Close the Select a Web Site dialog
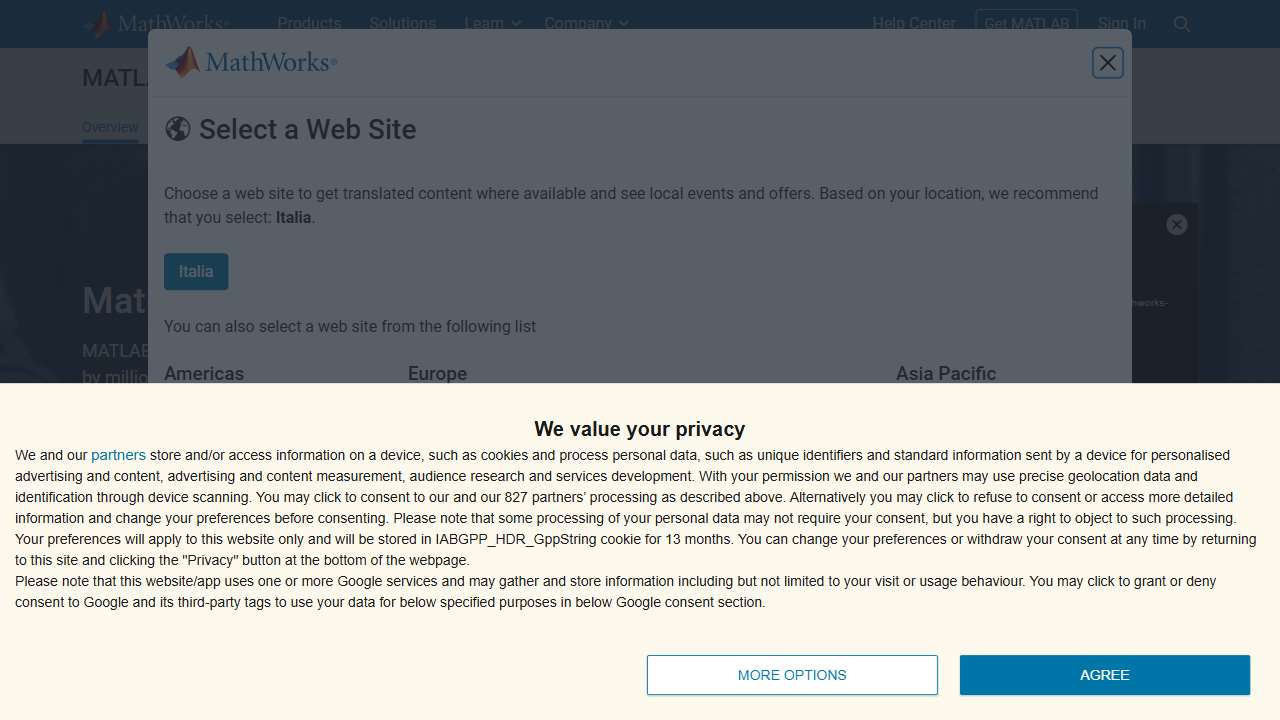The width and height of the screenshot is (1280, 720). coord(1107,63)
